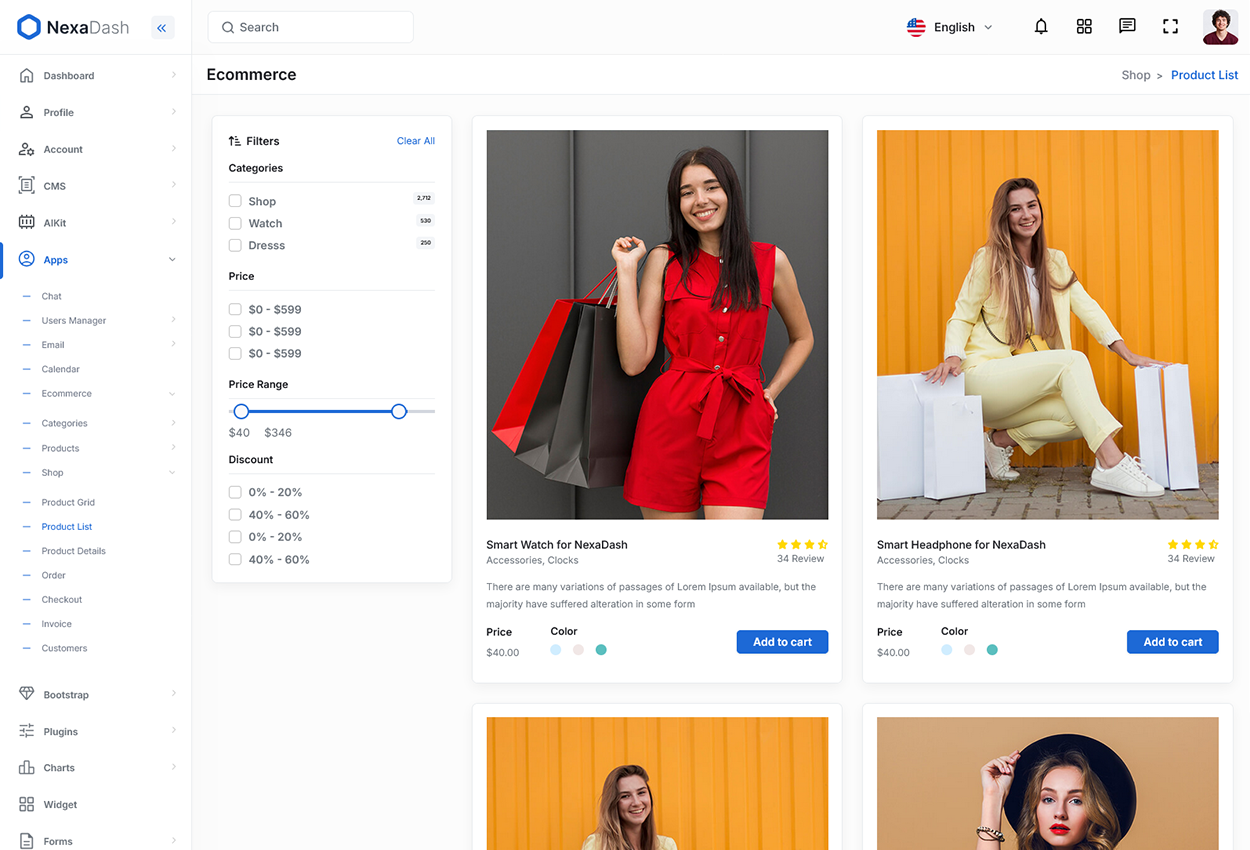The width and height of the screenshot is (1250, 850).
Task: Collapse sidebar with double-chevron icon
Action: pyautogui.click(x=162, y=28)
